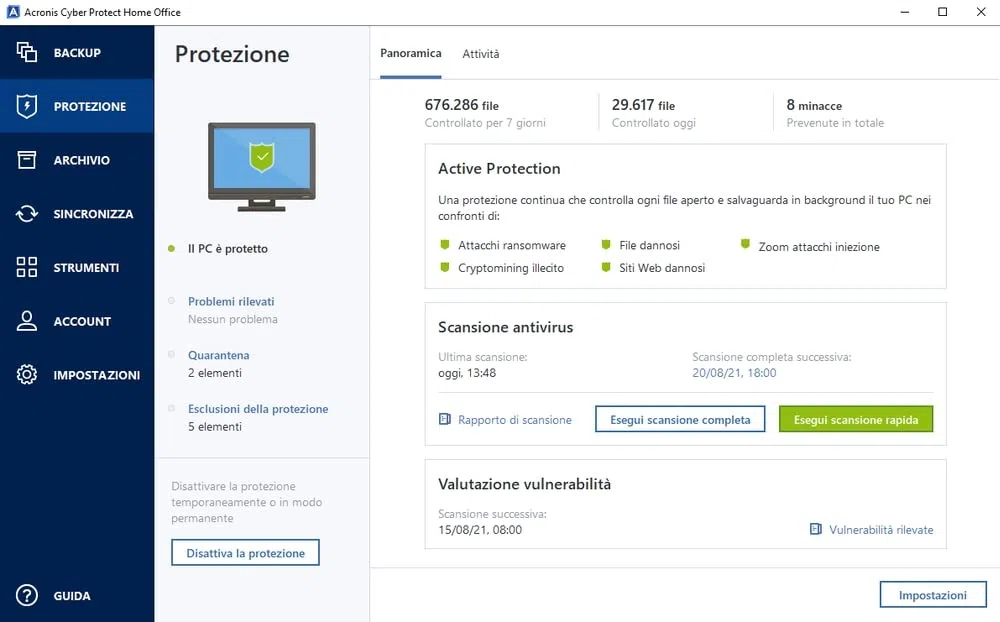Click the Archivio box icon
This screenshot has width=1000, height=622.
27,159
